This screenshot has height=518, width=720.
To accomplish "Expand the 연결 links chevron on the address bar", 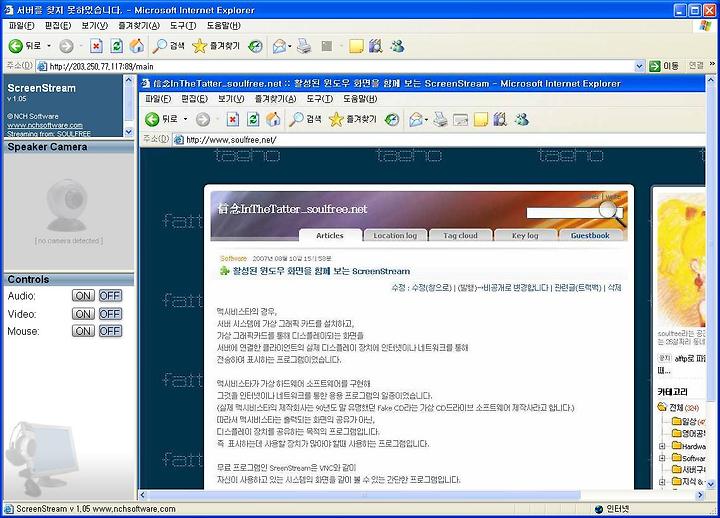I will [712, 64].
